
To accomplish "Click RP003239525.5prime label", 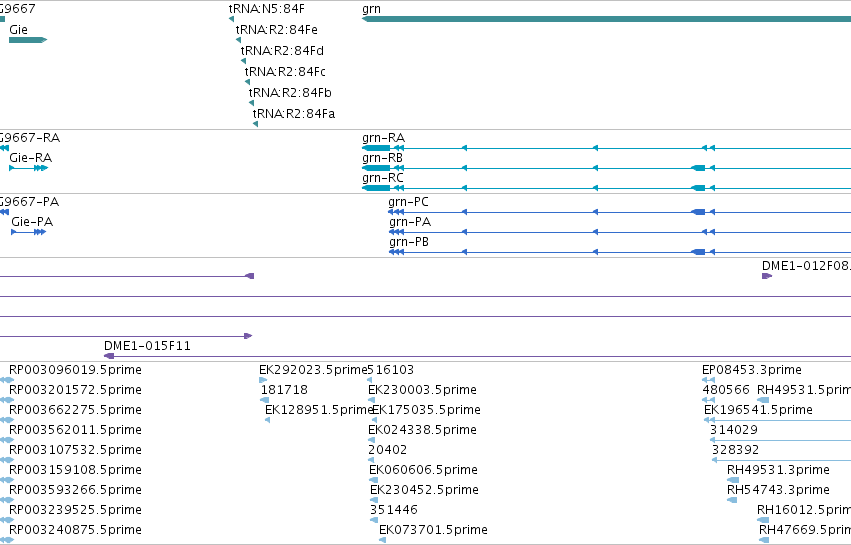I will [75, 510].
